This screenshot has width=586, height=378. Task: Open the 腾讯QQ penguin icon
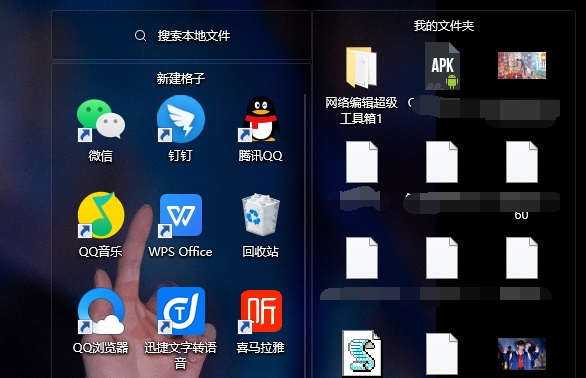[260, 119]
